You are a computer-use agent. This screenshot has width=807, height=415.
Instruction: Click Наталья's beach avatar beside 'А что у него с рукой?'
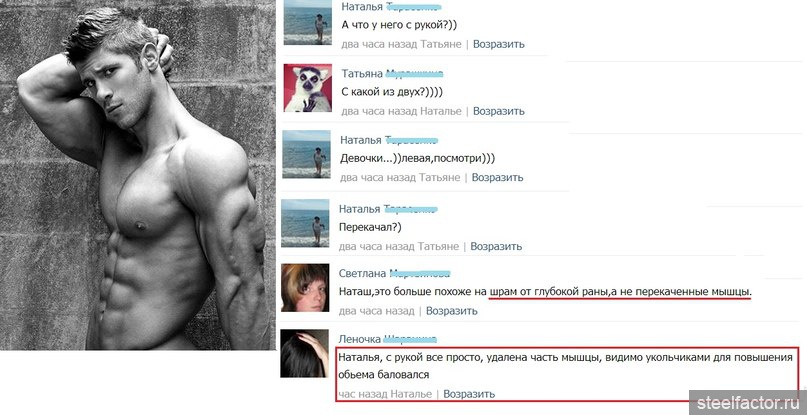[x=308, y=22]
